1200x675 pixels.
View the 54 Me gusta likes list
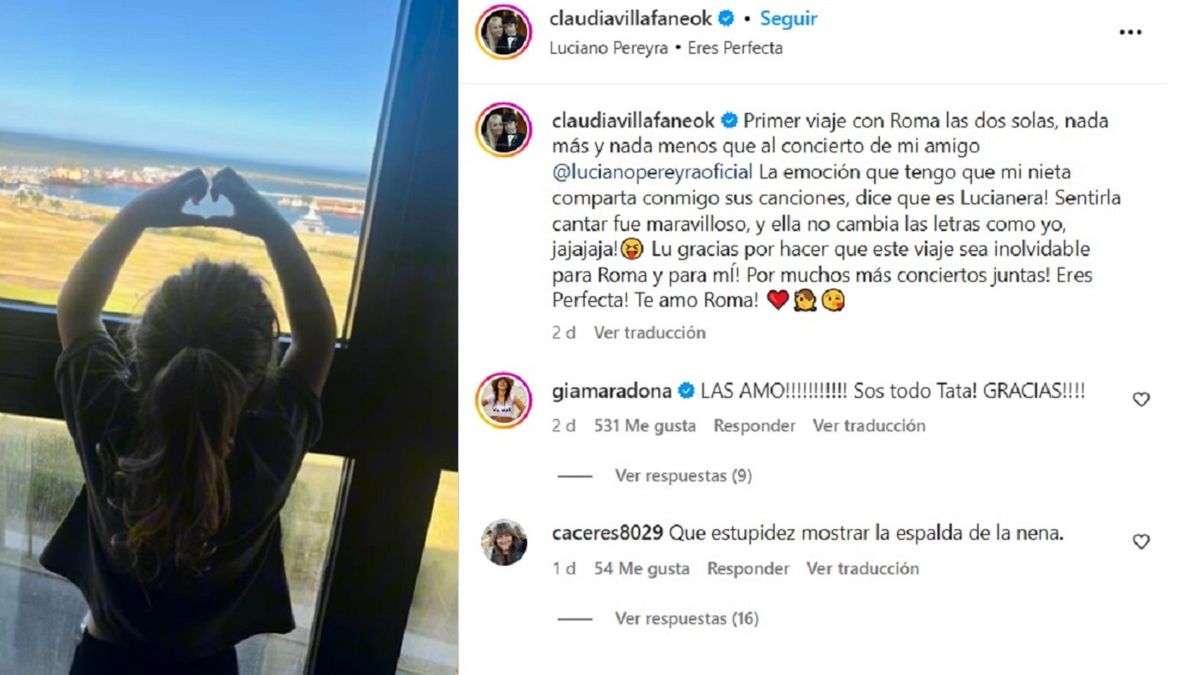pos(641,568)
